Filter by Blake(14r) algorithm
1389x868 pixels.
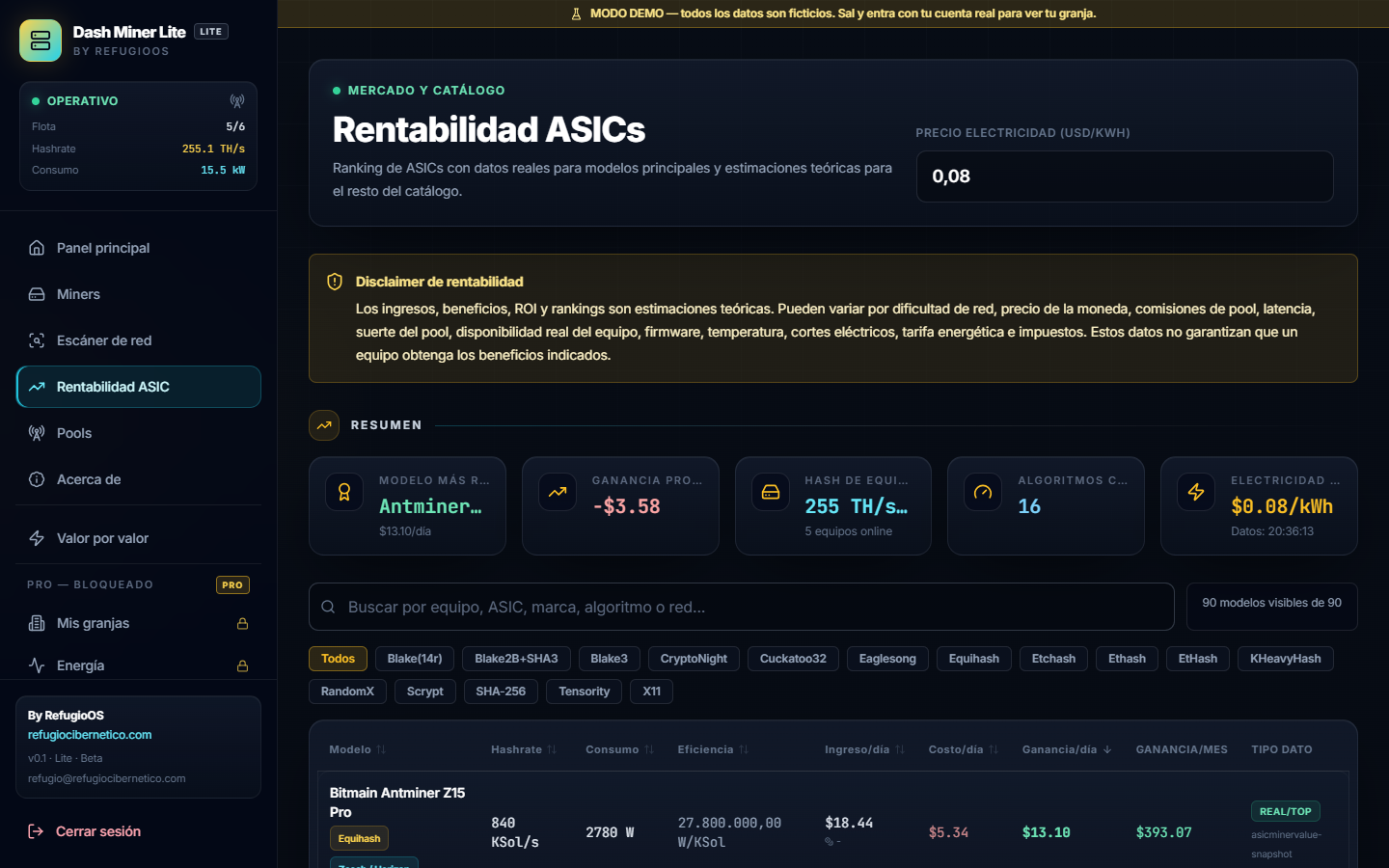415,659
